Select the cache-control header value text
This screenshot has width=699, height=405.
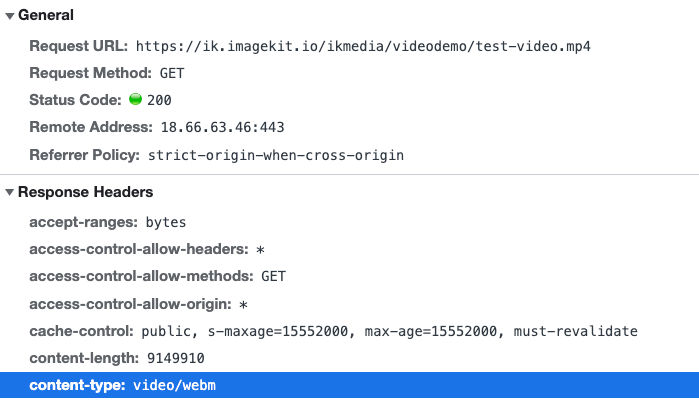coord(390,331)
